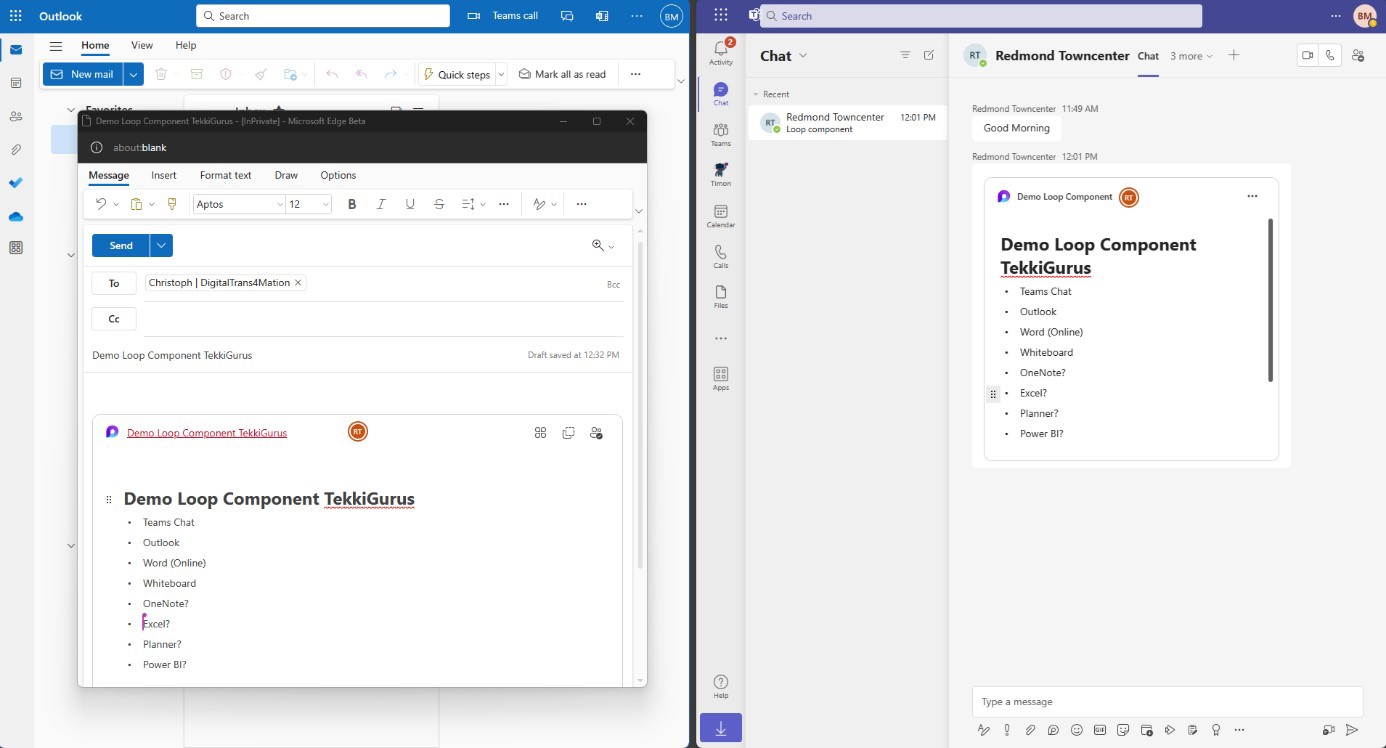Image resolution: width=1386 pixels, height=748 pixels.
Task: Expand the 3 more tabs dropdown in Teams
Action: [x=1191, y=56]
